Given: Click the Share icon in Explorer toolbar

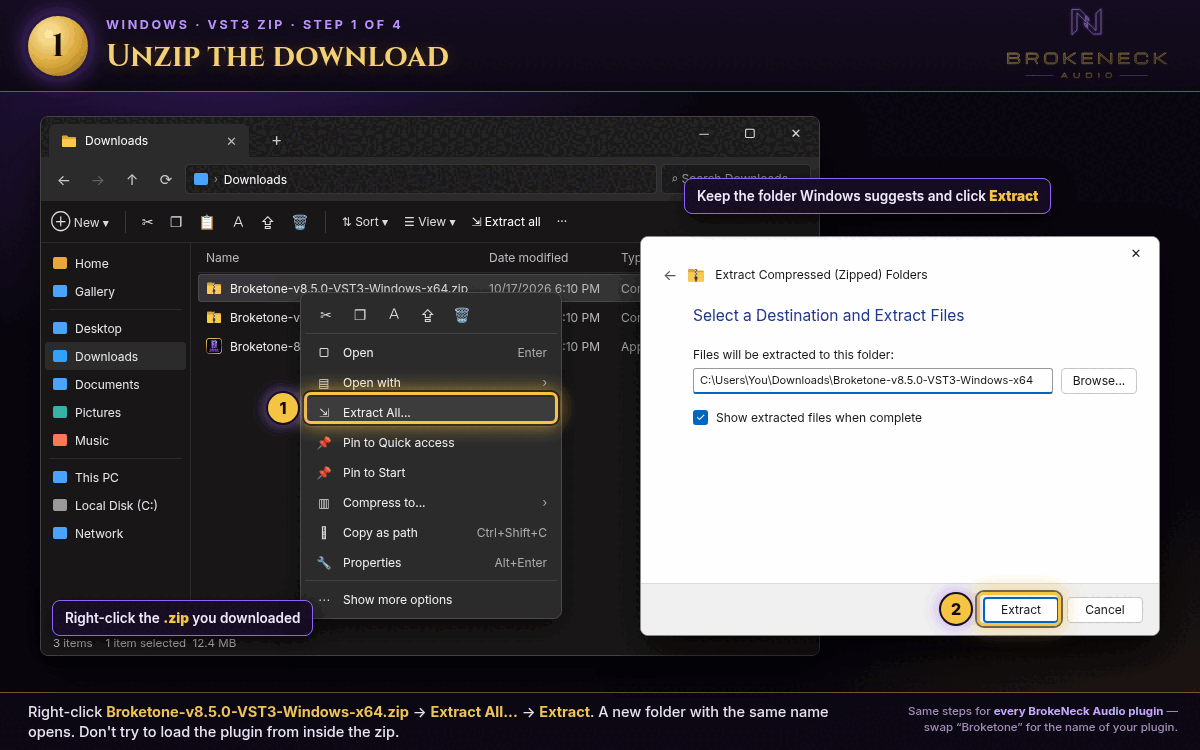Looking at the screenshot, I should [268, 222].
